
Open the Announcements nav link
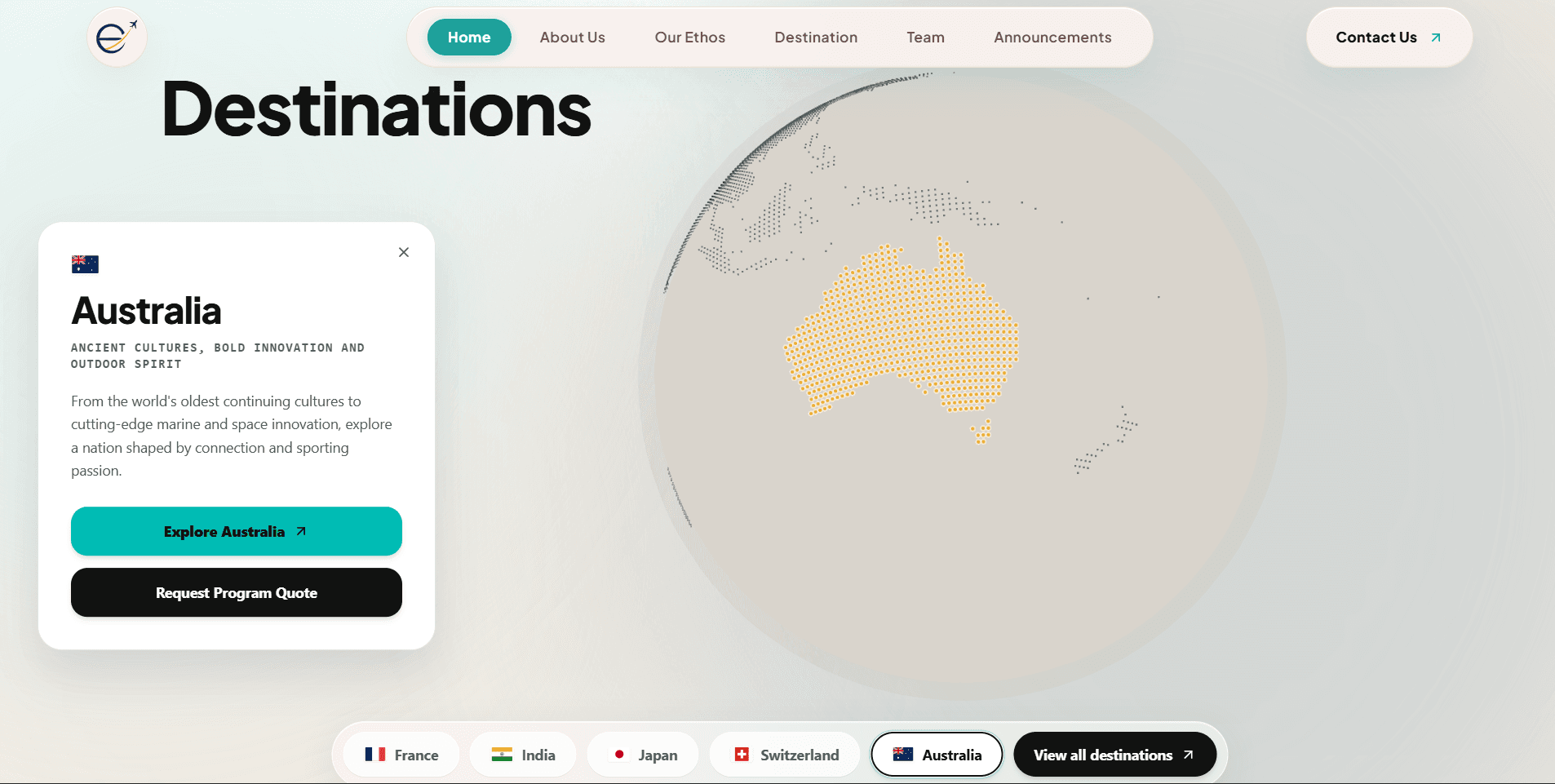(x=1052, y=38)
